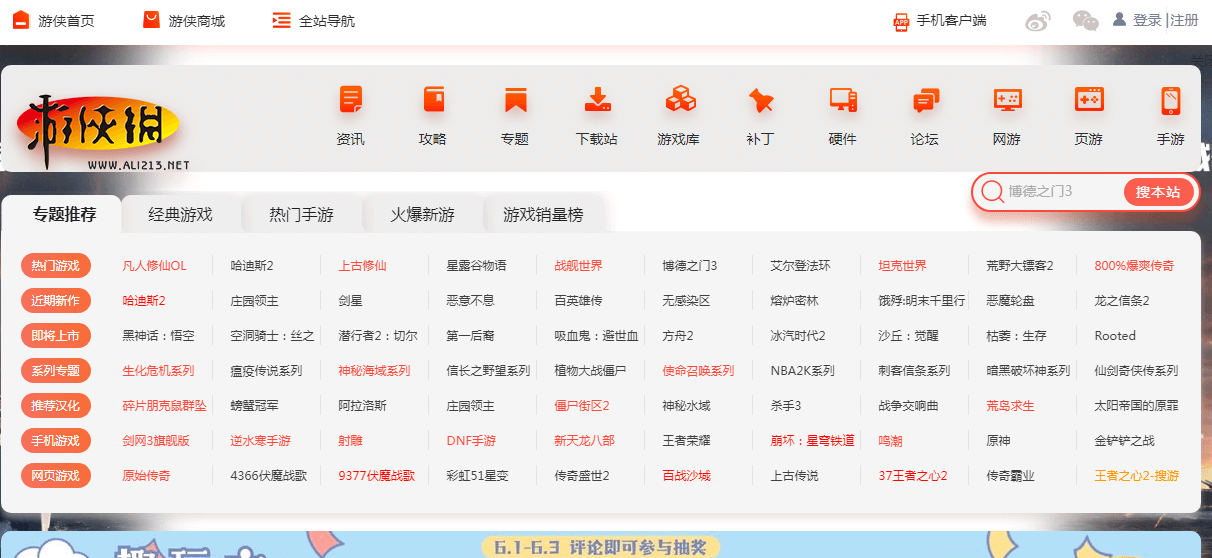The height and width of the screenshot is (558, 1212).
Task: Open the 龙之信条2 link
Action: (1122, 301)
